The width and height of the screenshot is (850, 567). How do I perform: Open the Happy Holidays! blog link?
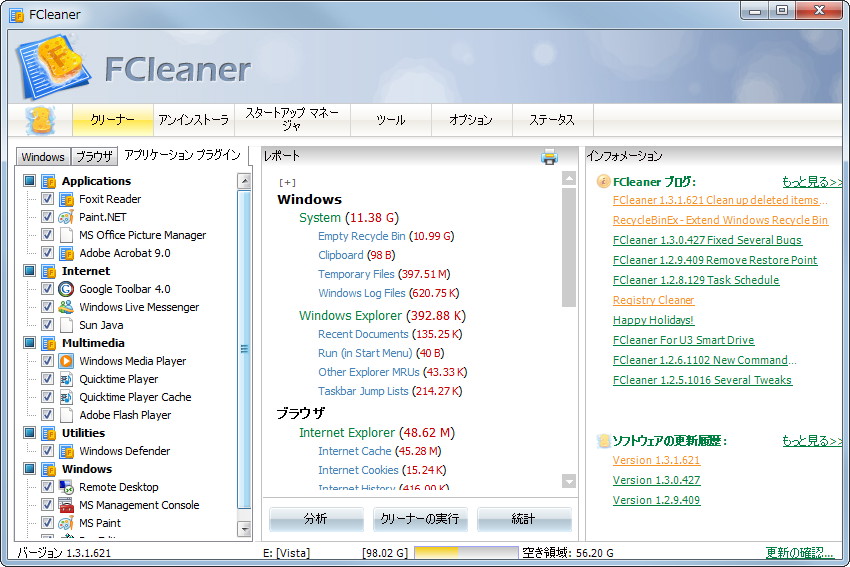653,320
